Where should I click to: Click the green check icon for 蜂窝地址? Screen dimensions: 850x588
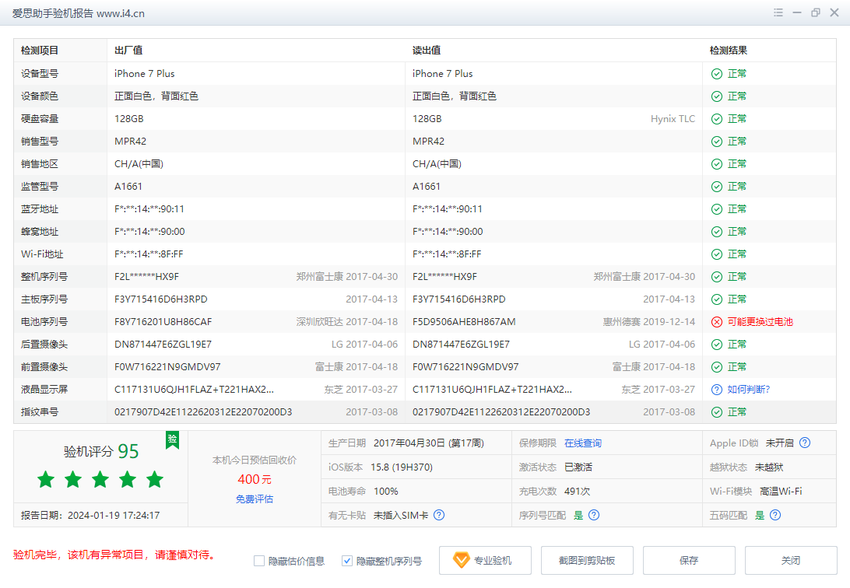(x=717, y=232)
